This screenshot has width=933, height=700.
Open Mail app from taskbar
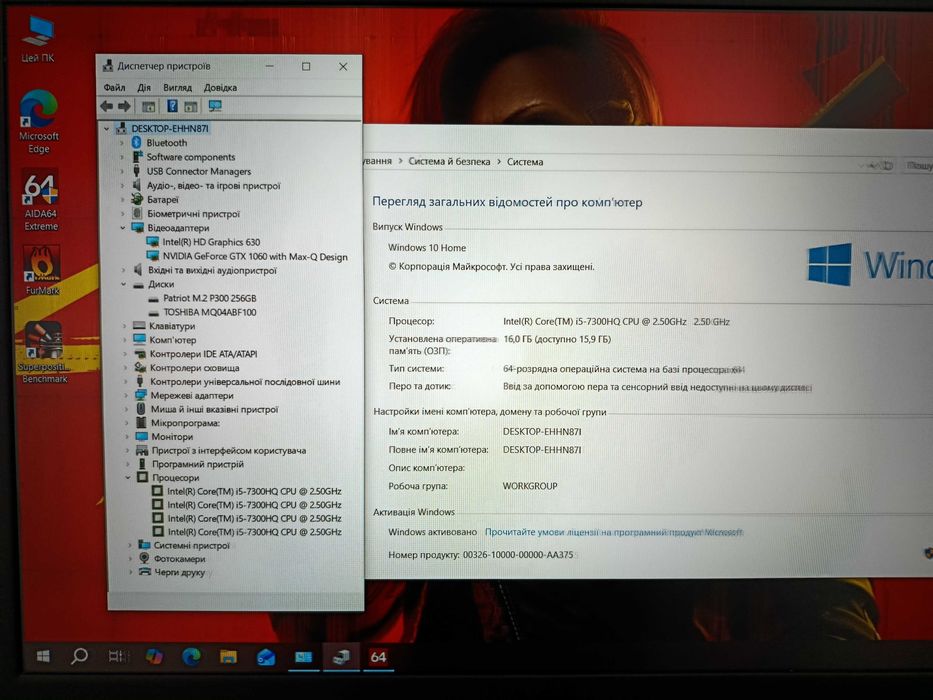coord(265,657)
